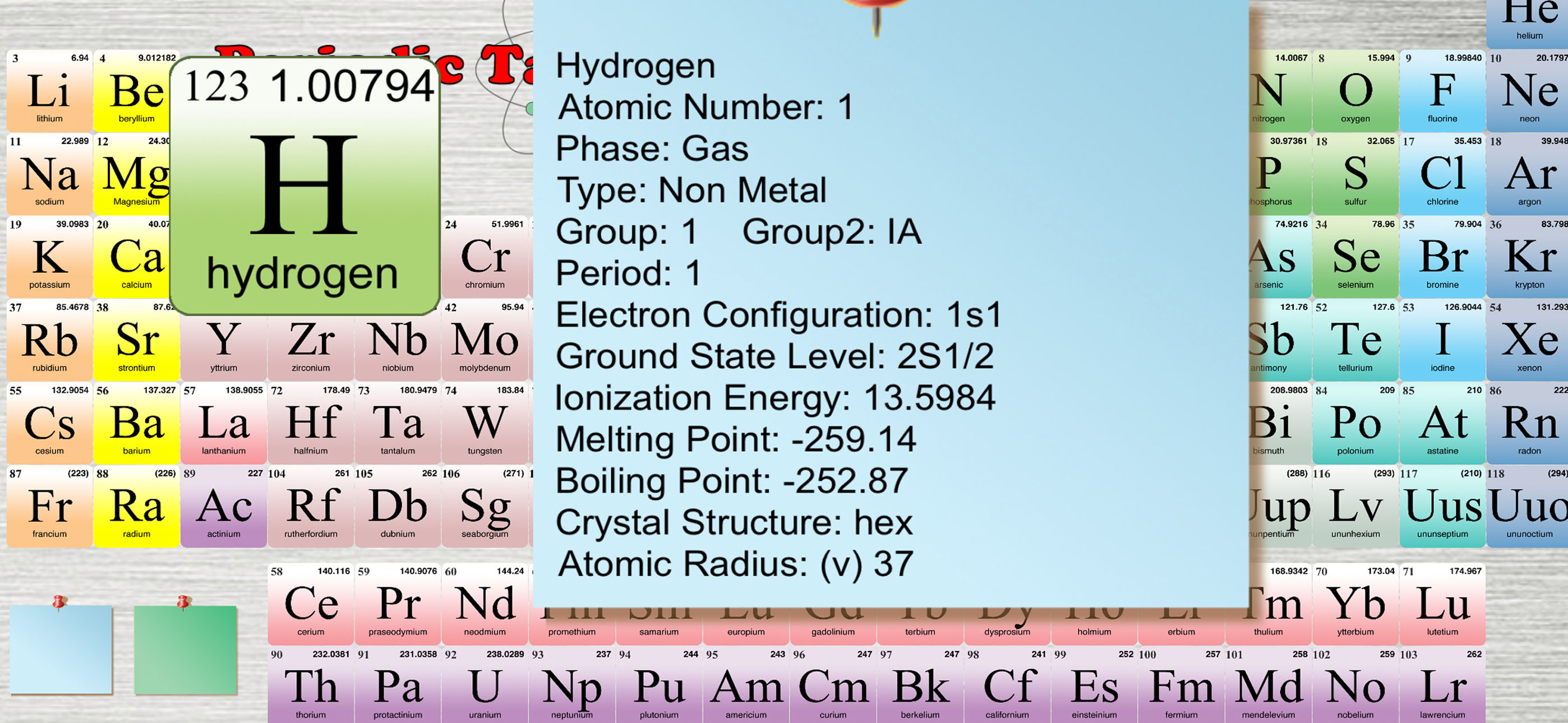Select the Bromine element tile
Screen dimensions: 1568x723
click(1442, 256)
